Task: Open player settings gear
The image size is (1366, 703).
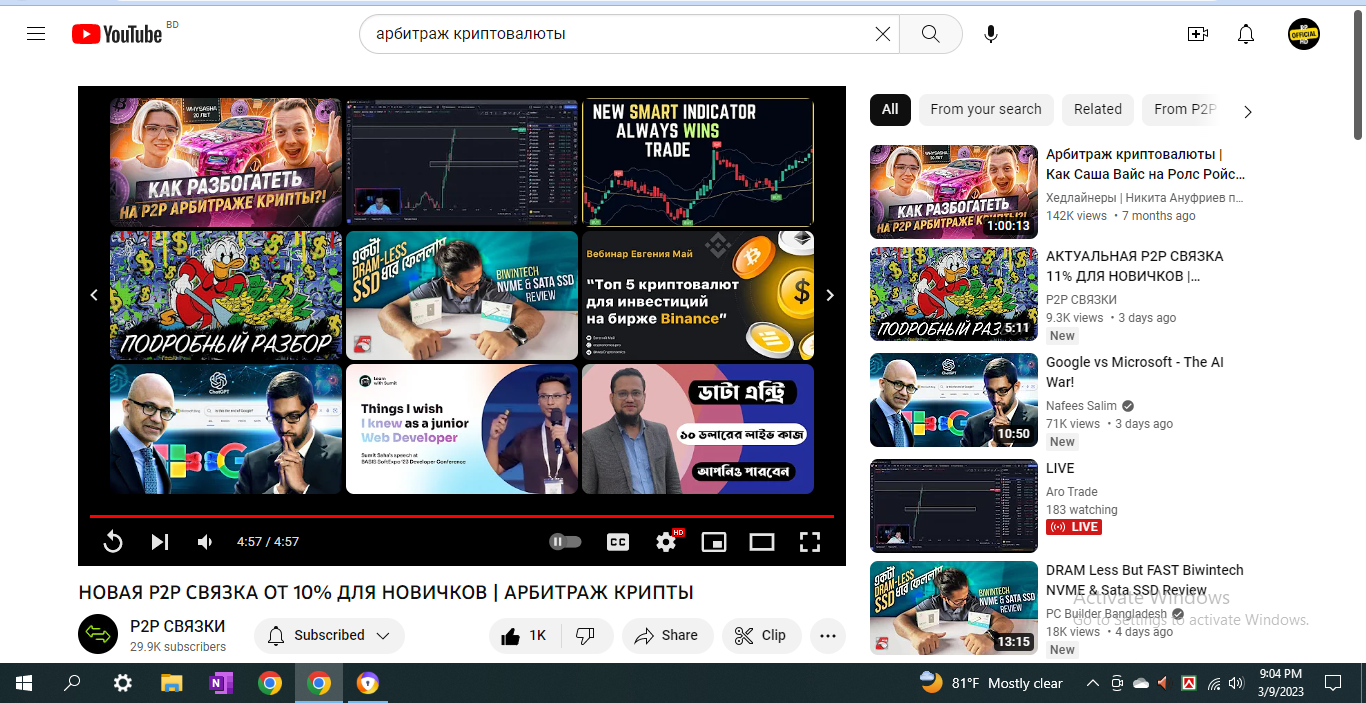Action: click(x=666, y=542)
